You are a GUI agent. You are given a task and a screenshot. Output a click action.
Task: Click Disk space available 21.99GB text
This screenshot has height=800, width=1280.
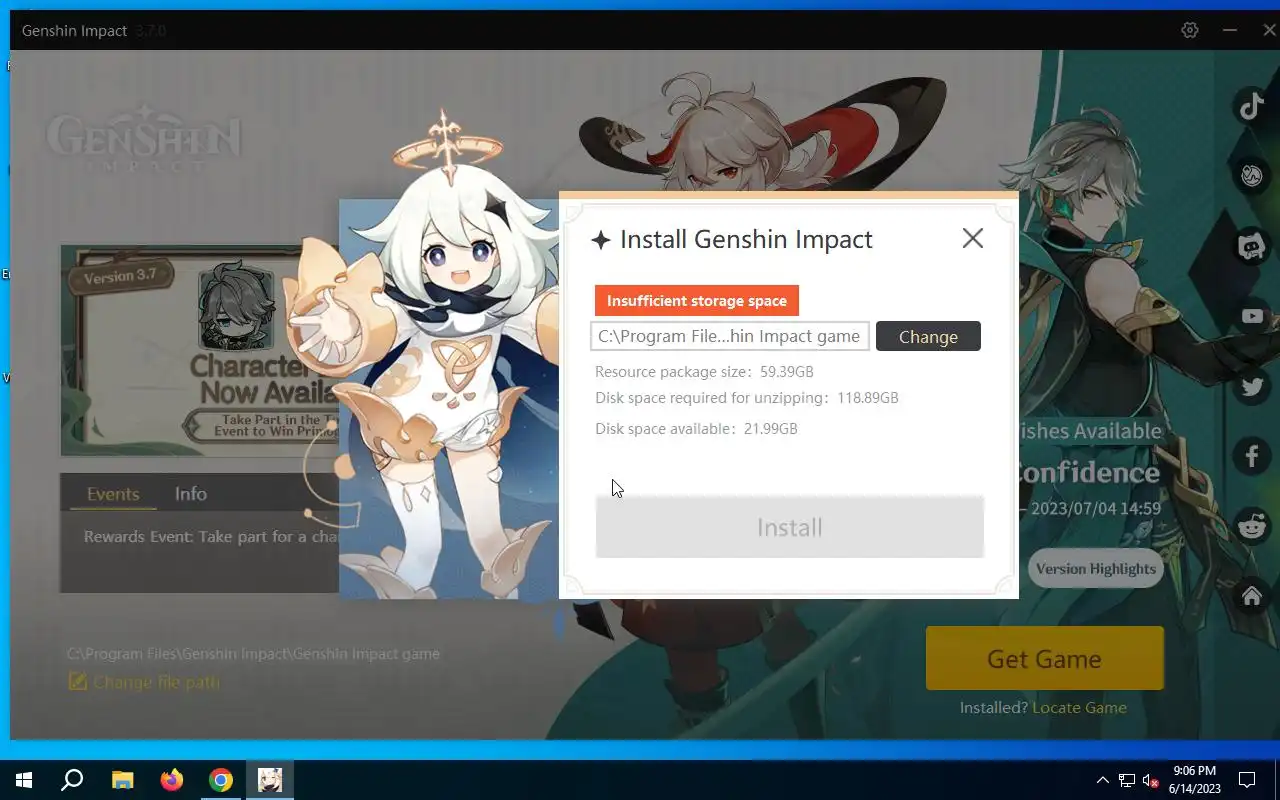pos(696,429)
